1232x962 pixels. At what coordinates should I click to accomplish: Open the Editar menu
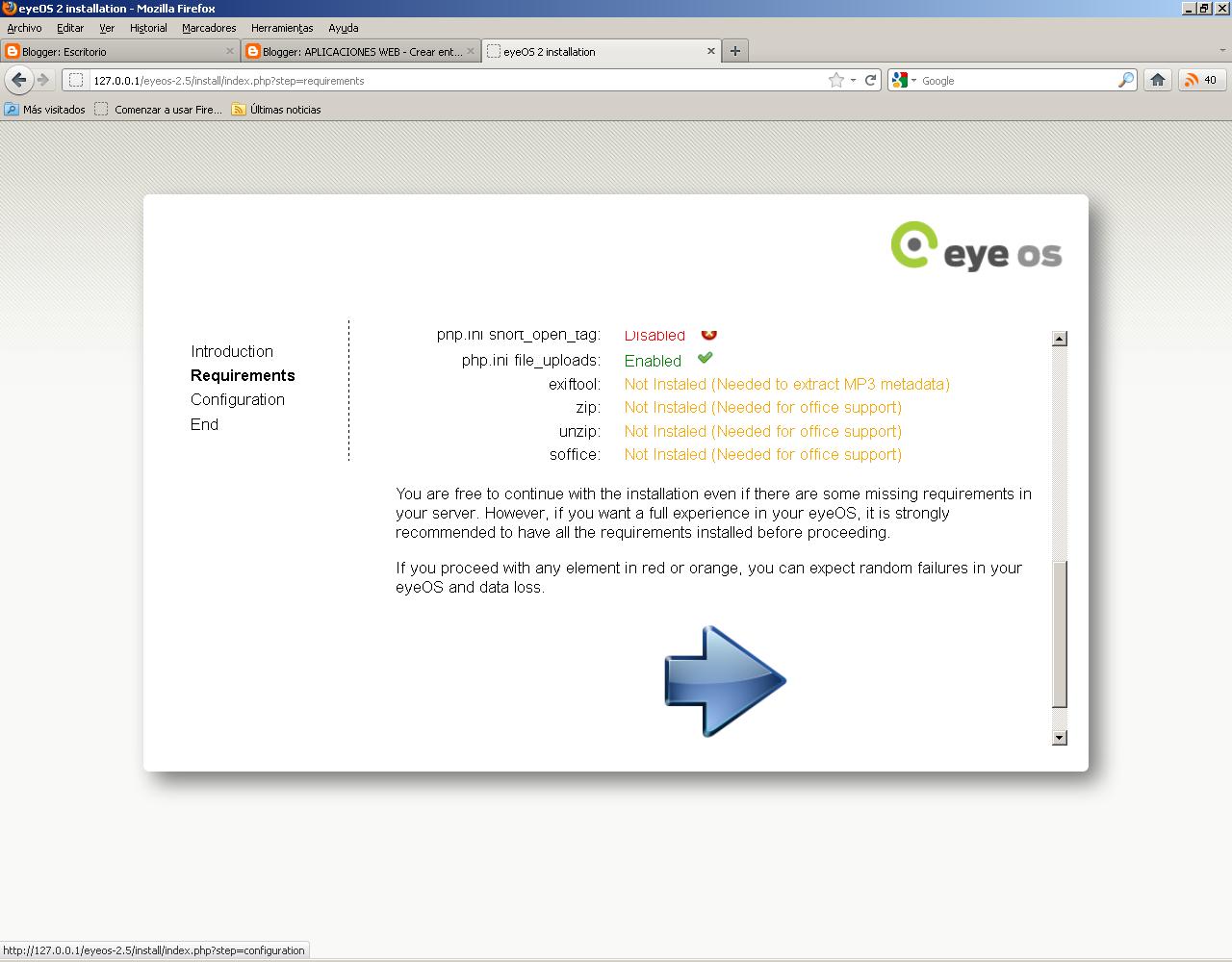70,28
